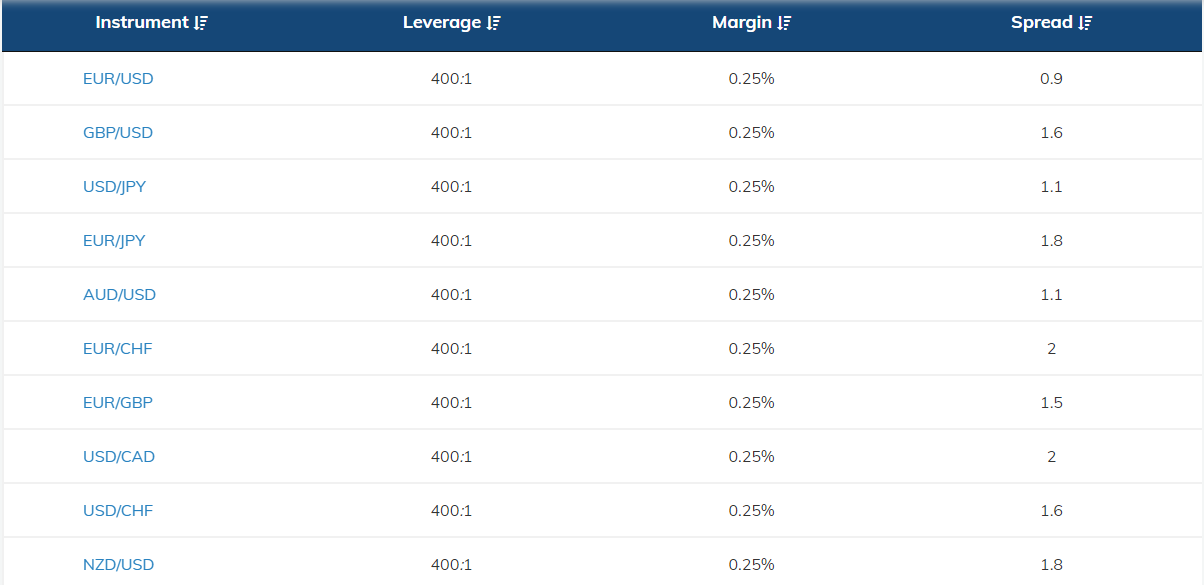Image resolution: width=1204 pixels, height=585 pixels.
Task: Open the NZD/USD instrument link
Action: 118,564
